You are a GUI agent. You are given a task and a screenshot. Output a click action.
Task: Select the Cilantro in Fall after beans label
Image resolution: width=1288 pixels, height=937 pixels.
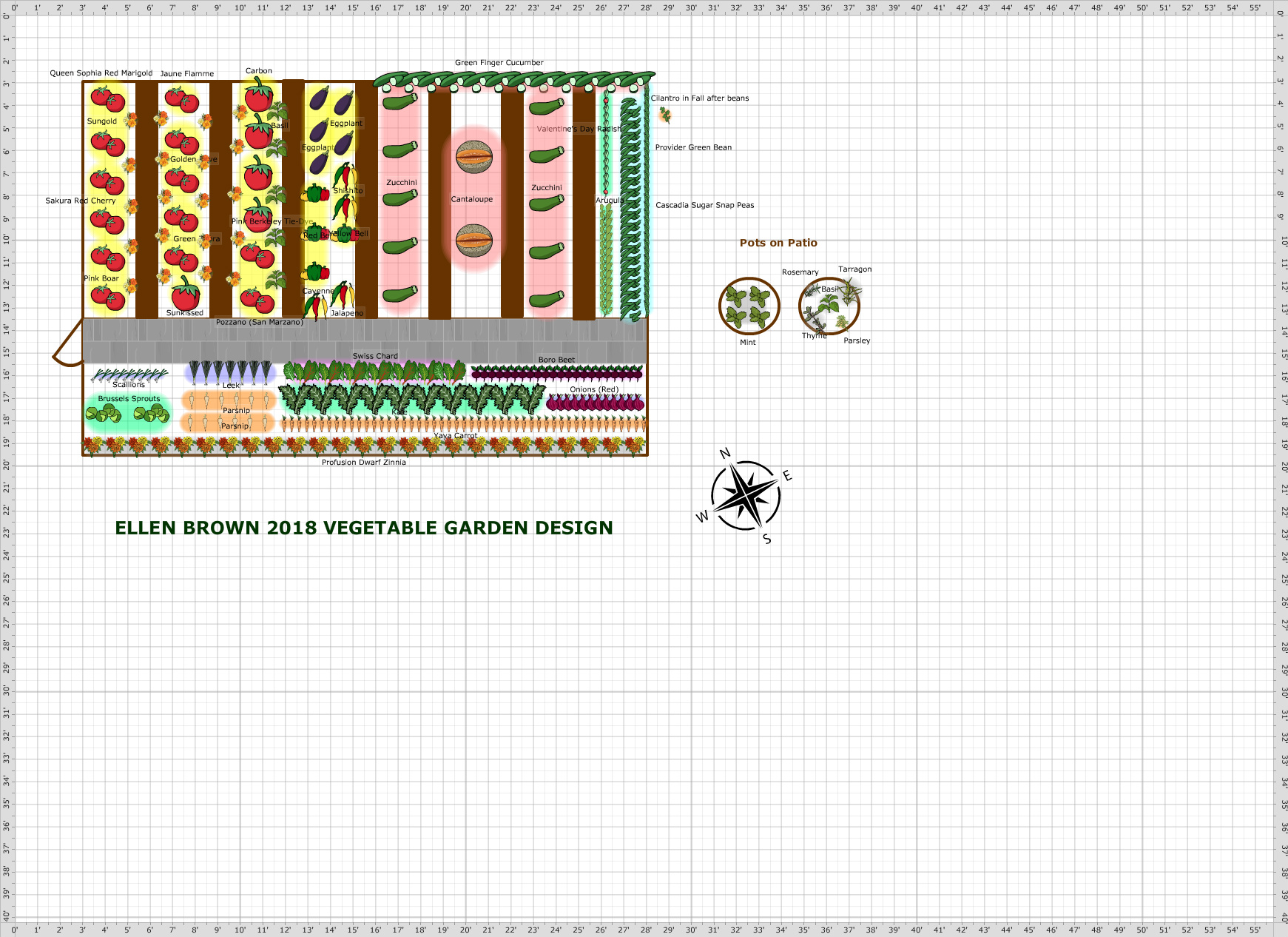(700, 98)
